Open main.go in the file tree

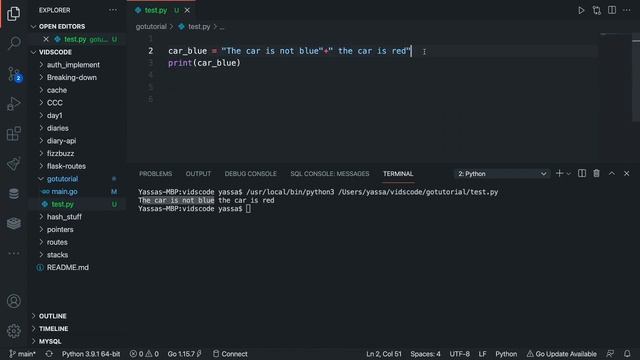[x=64, y=191]
